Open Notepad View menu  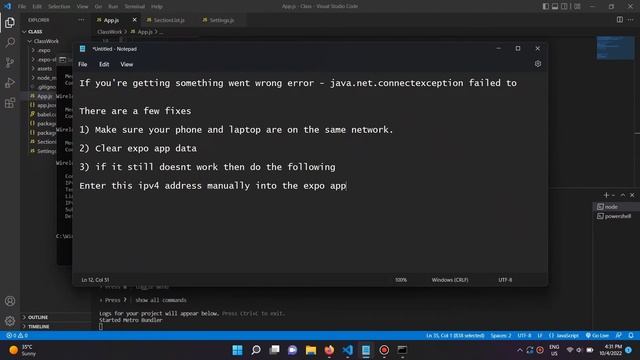pyautogui.click(x=127, y=64)
